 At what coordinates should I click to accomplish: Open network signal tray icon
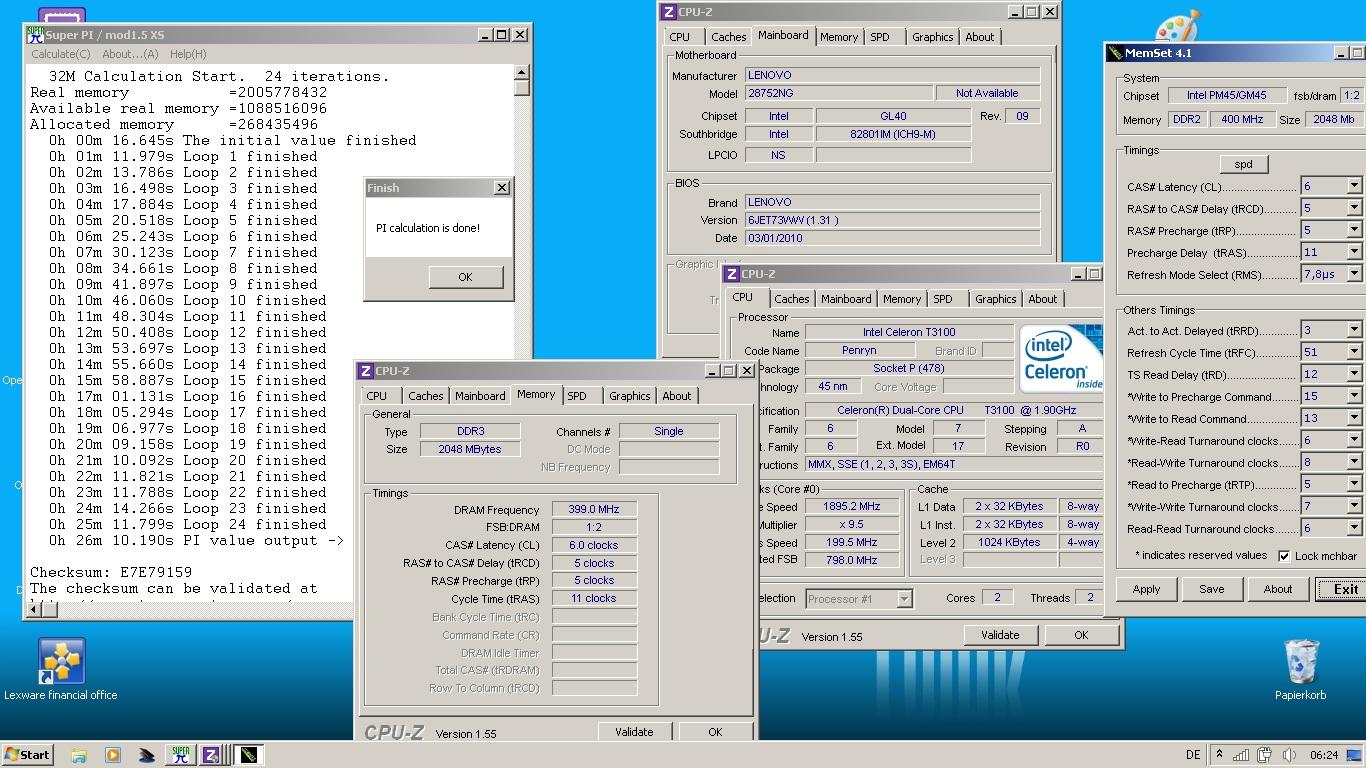[1241, 755]
